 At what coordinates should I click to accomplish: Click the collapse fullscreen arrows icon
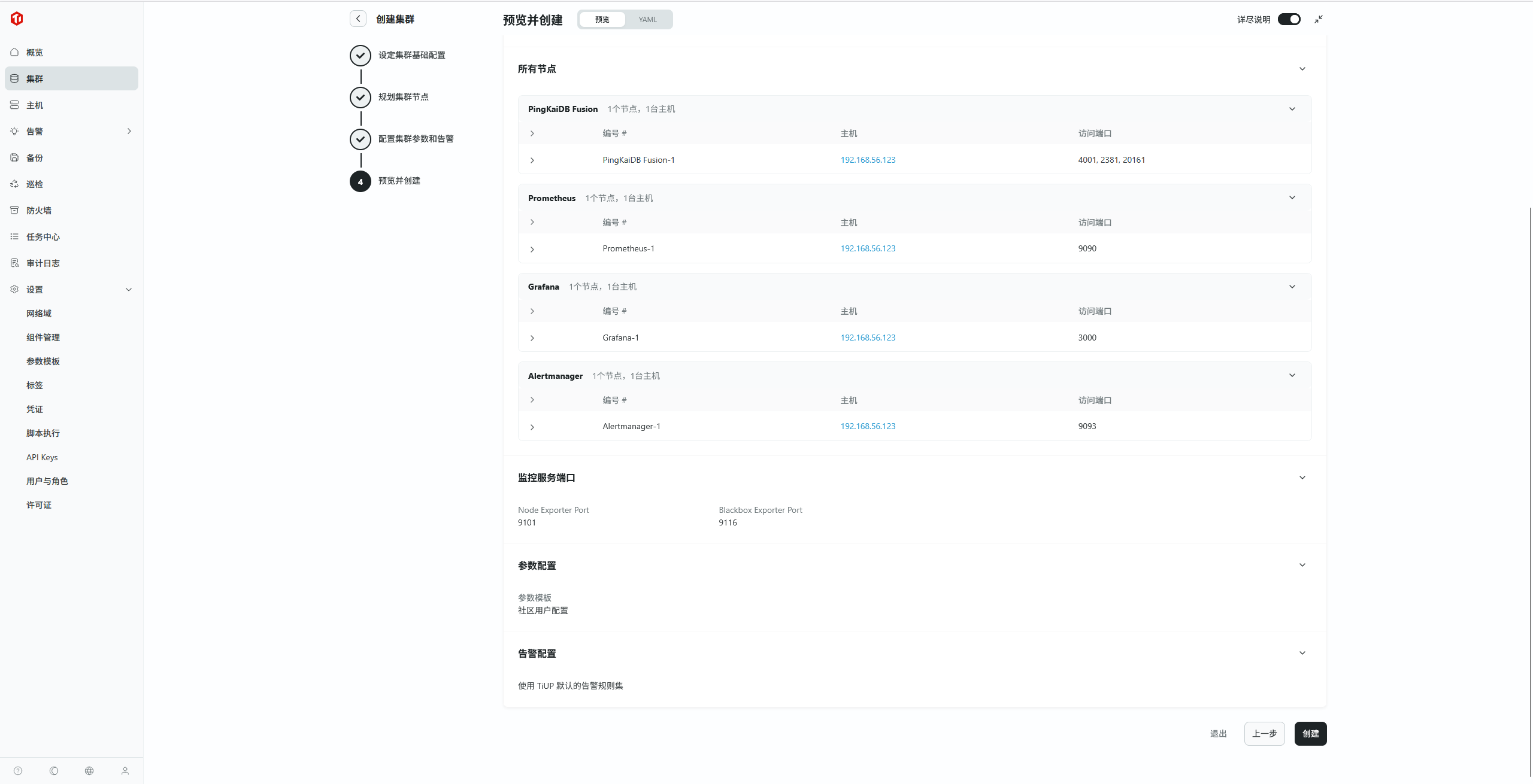pyautogui.click(x=1319, y=20)
